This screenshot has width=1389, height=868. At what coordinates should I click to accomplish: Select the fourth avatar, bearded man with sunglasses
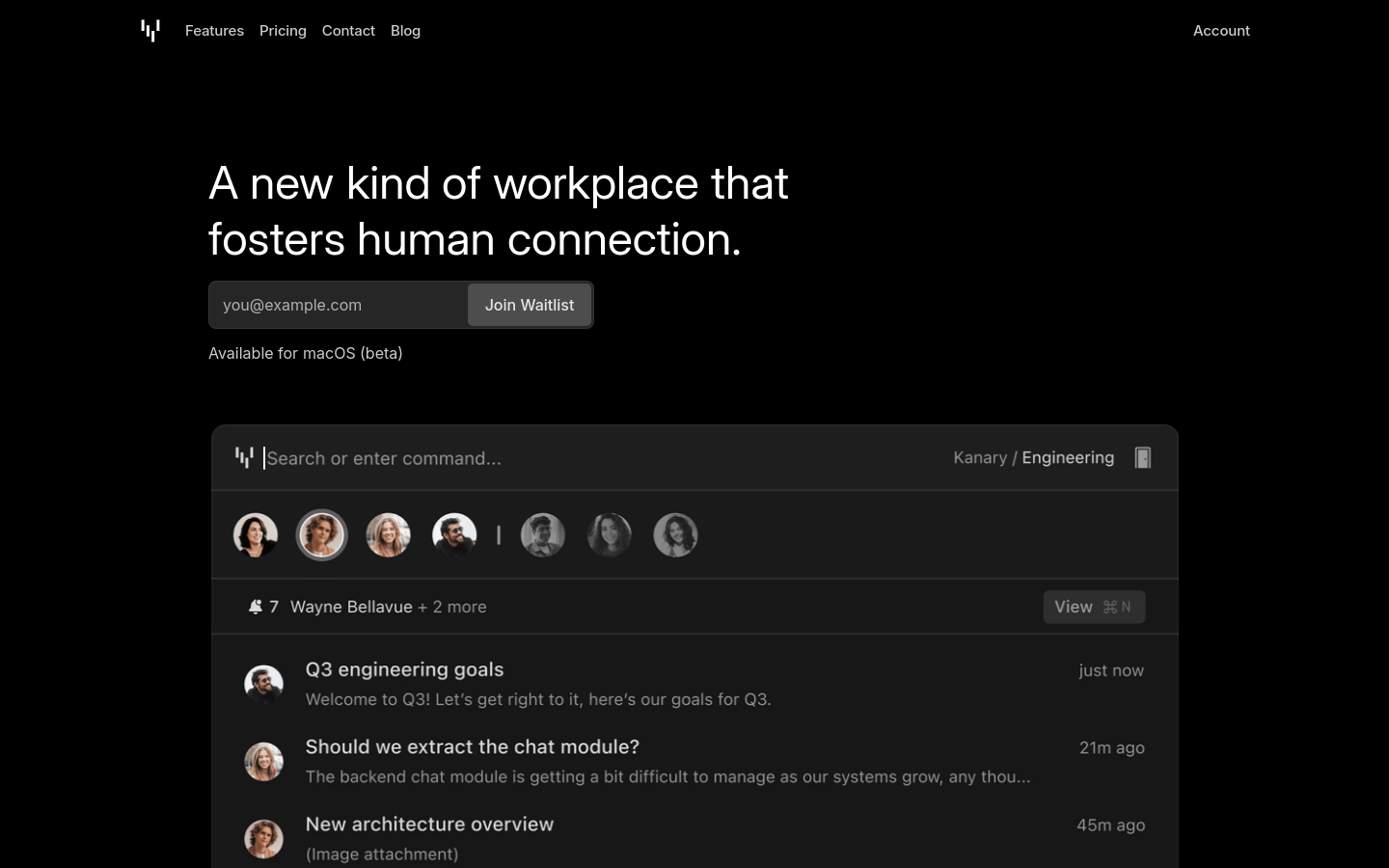pos(454,535)
